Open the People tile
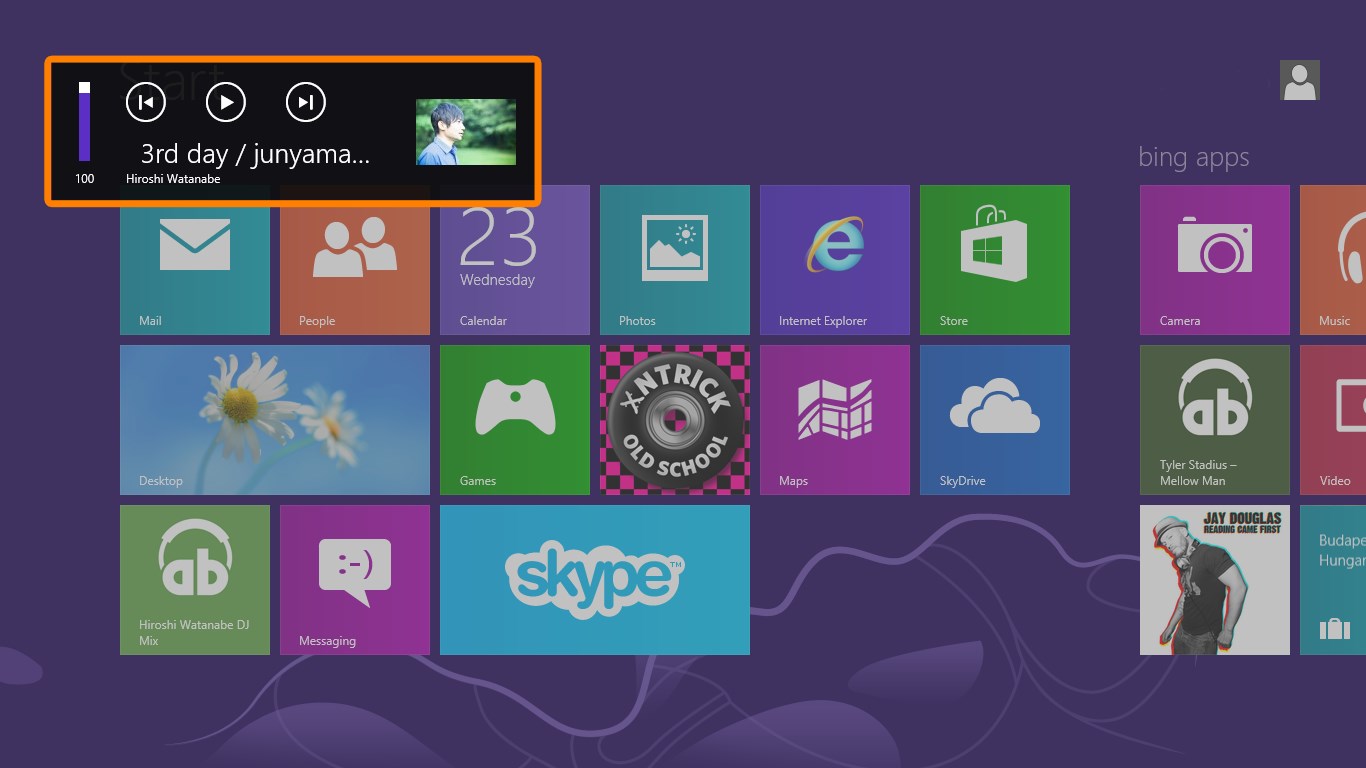1366x768 pixels. tap(355, 260)
